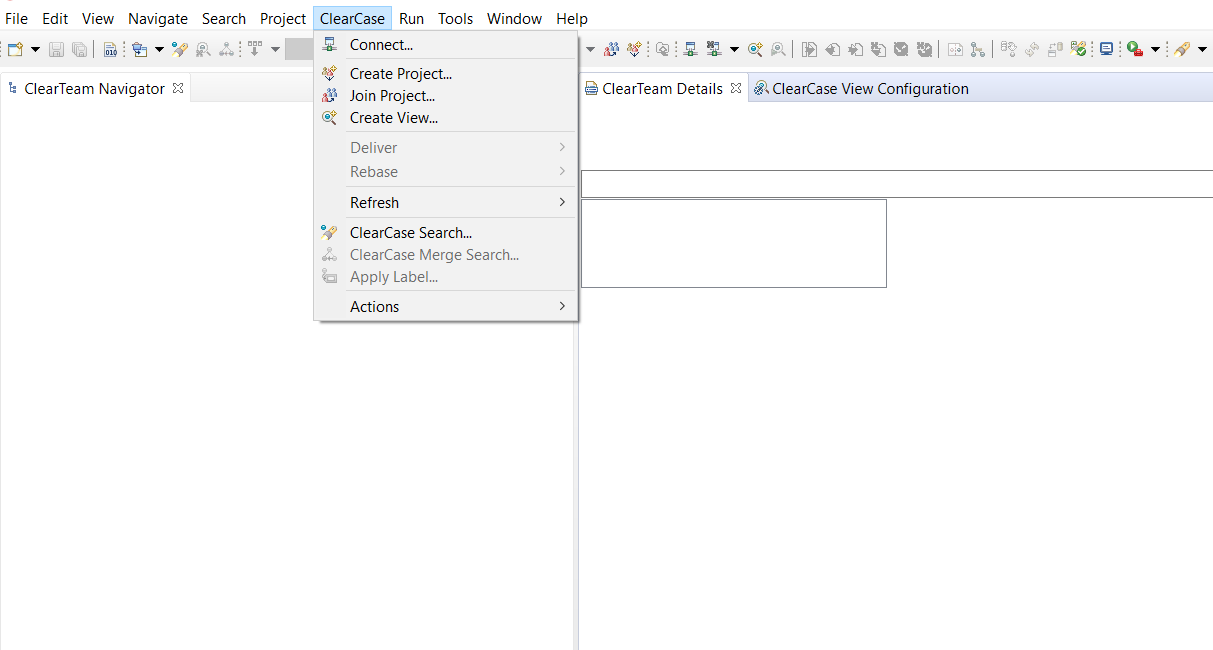Viewport: 1213px width, 650px height.
Task: Choose ClearCase Search... menu entry
Action: click(x=446, y=233)
